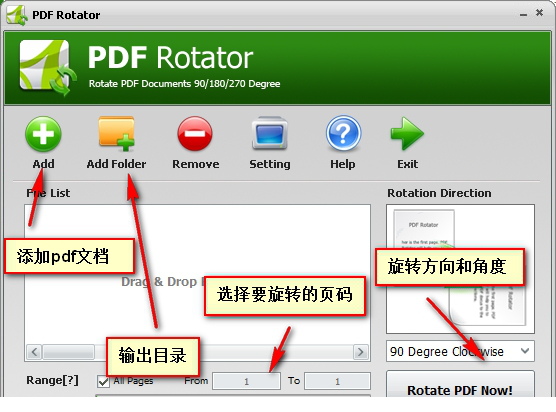Click the Range[?] help label
The width and height of the screenshot is (556, 412).
click(x=52, y=380)
